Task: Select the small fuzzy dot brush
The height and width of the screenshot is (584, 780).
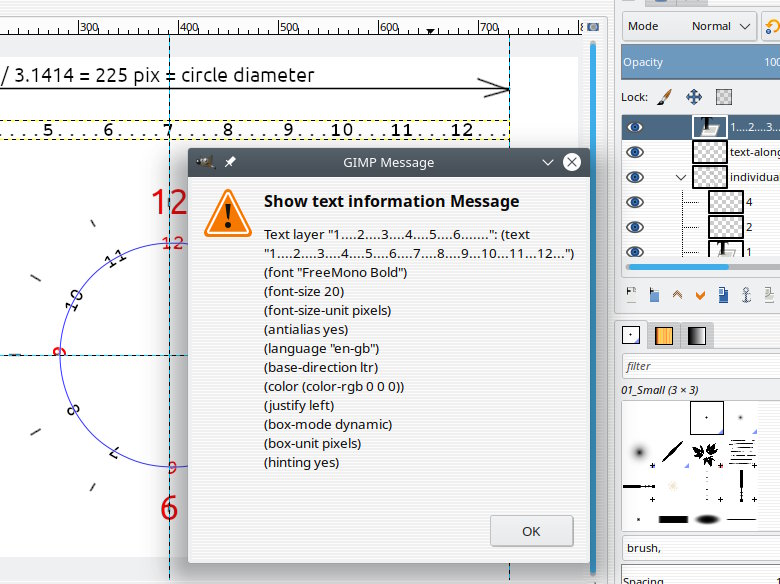Action: [741, 417]
